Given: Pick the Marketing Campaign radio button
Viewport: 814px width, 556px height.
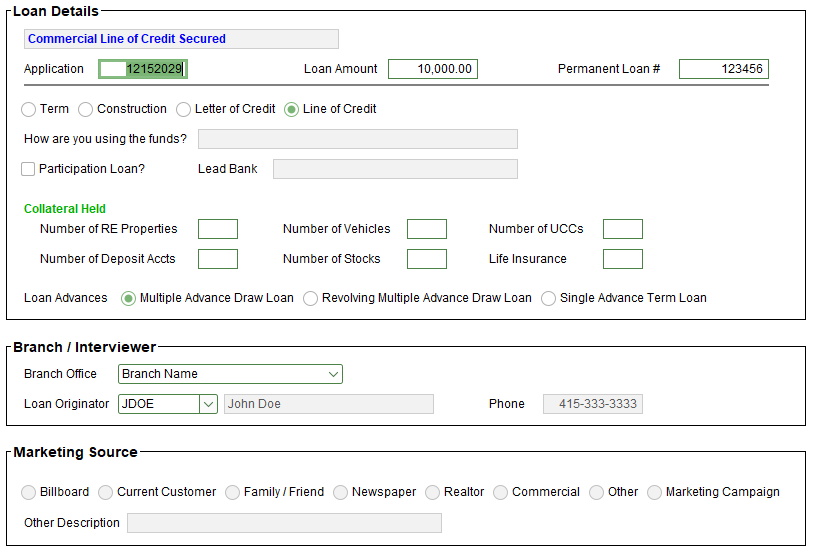Looking at the screenshot, I should click(655, 492).
